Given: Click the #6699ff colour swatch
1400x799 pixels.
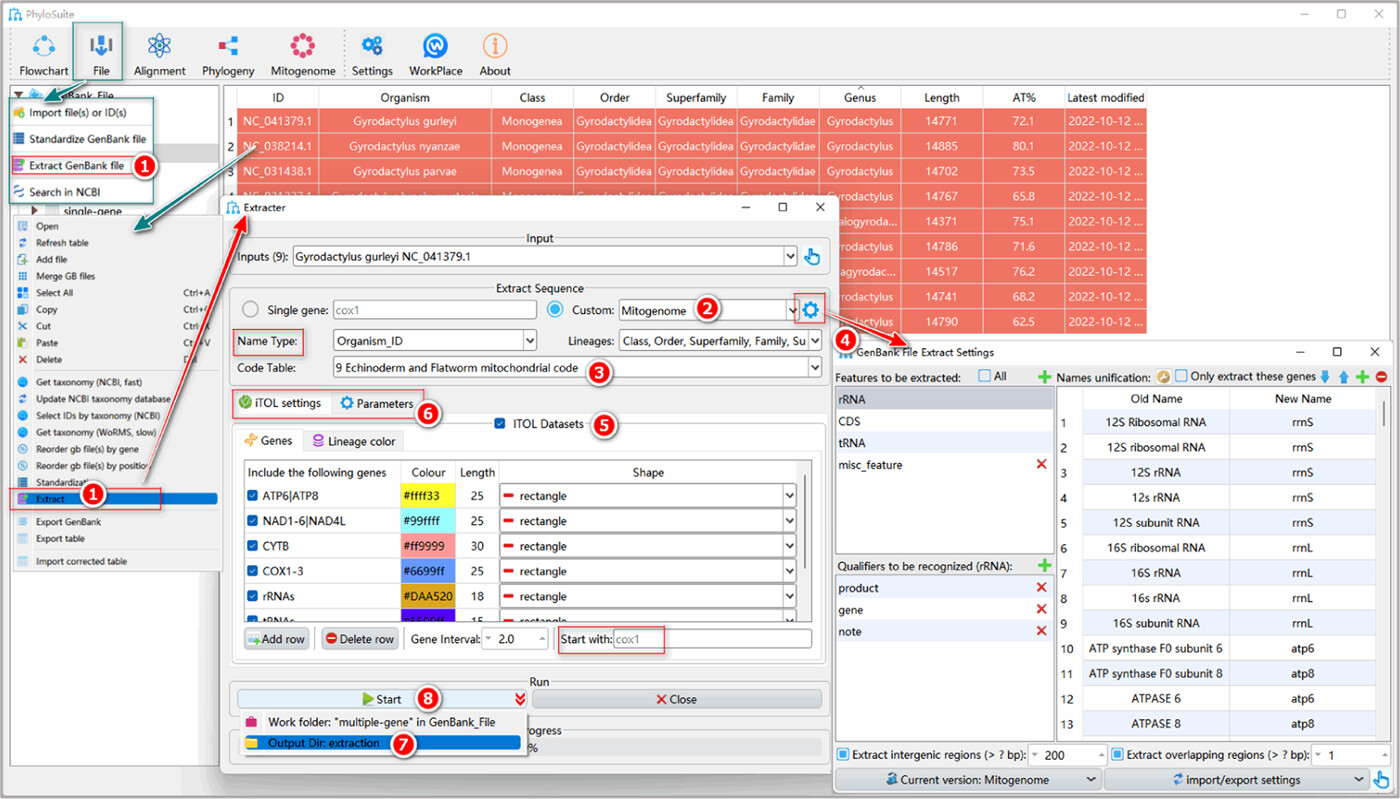Looking at the screenshot, I should pyautogui.click(x=427, y=571).
